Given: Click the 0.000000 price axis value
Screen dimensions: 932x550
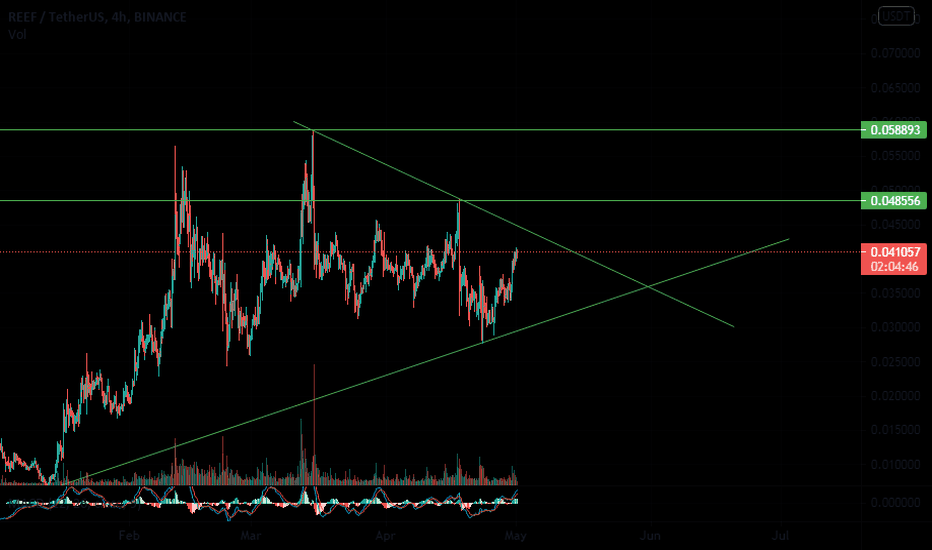Looking at the screenshot, I should 896,503.
